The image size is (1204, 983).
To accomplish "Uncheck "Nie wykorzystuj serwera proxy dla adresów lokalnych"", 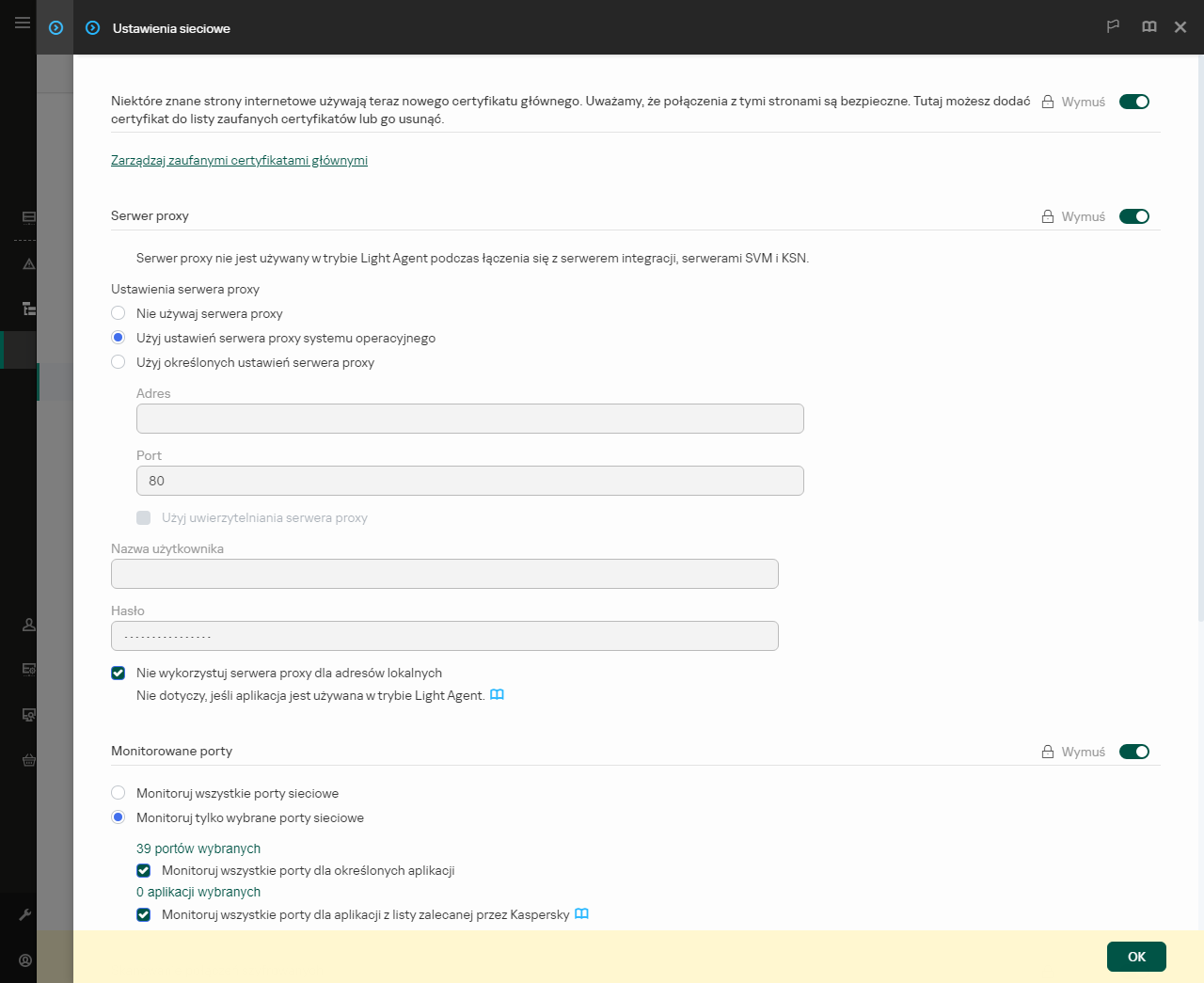I will (x=119, y=673).
